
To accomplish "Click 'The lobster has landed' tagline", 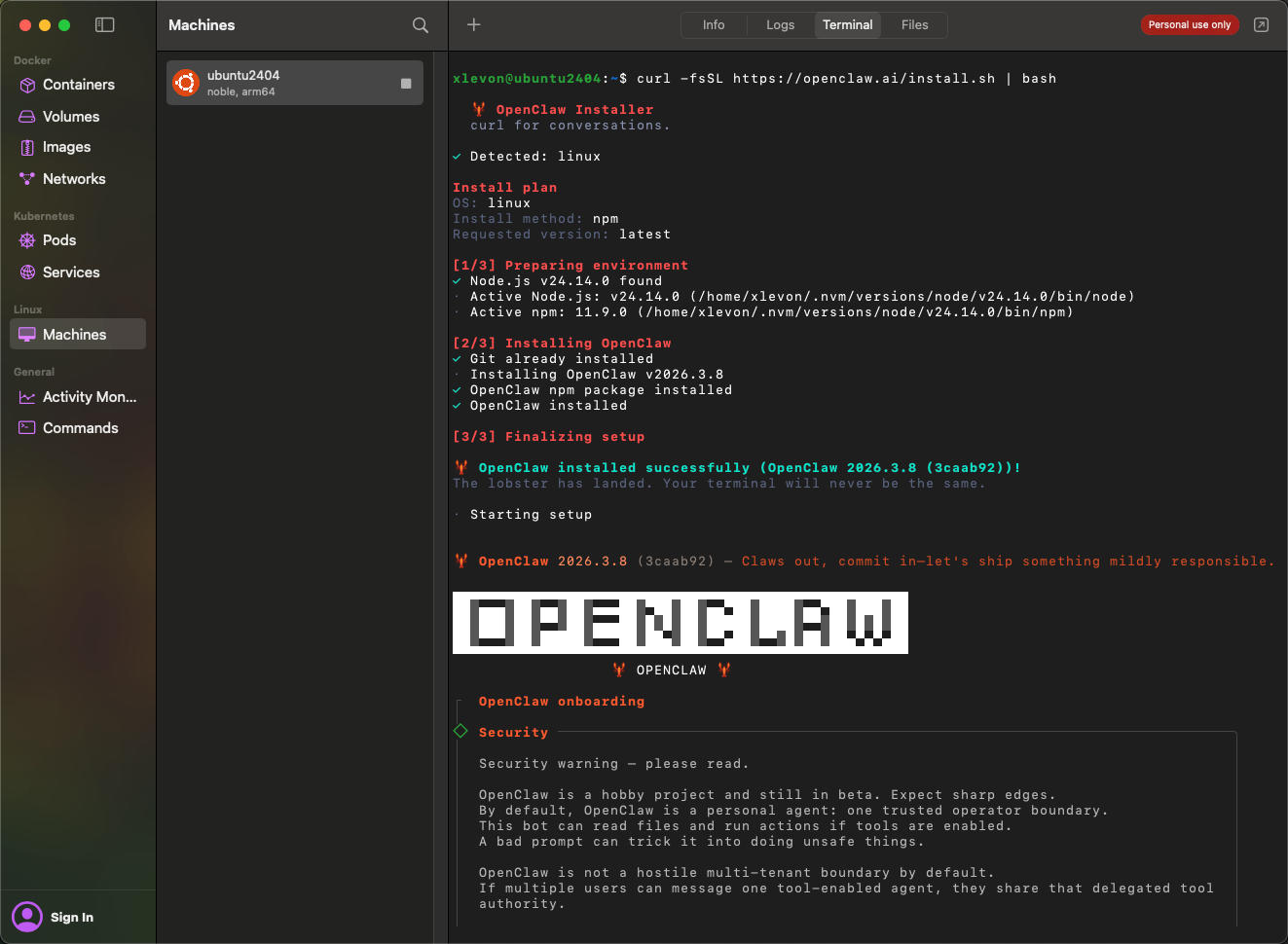I will [719, 484].
